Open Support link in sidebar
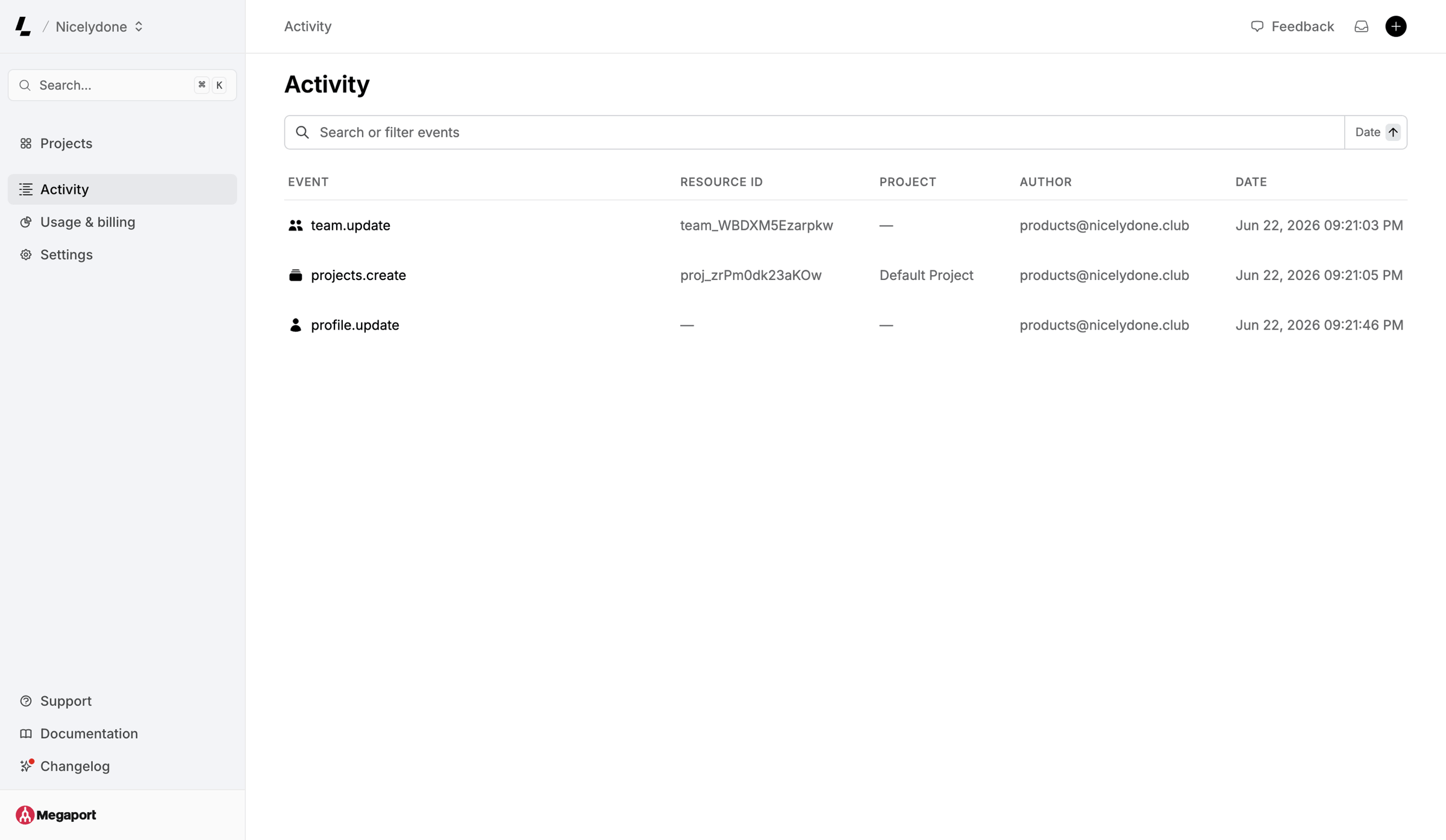Viewport: 1446px width, 840px height. pos(122,701)
